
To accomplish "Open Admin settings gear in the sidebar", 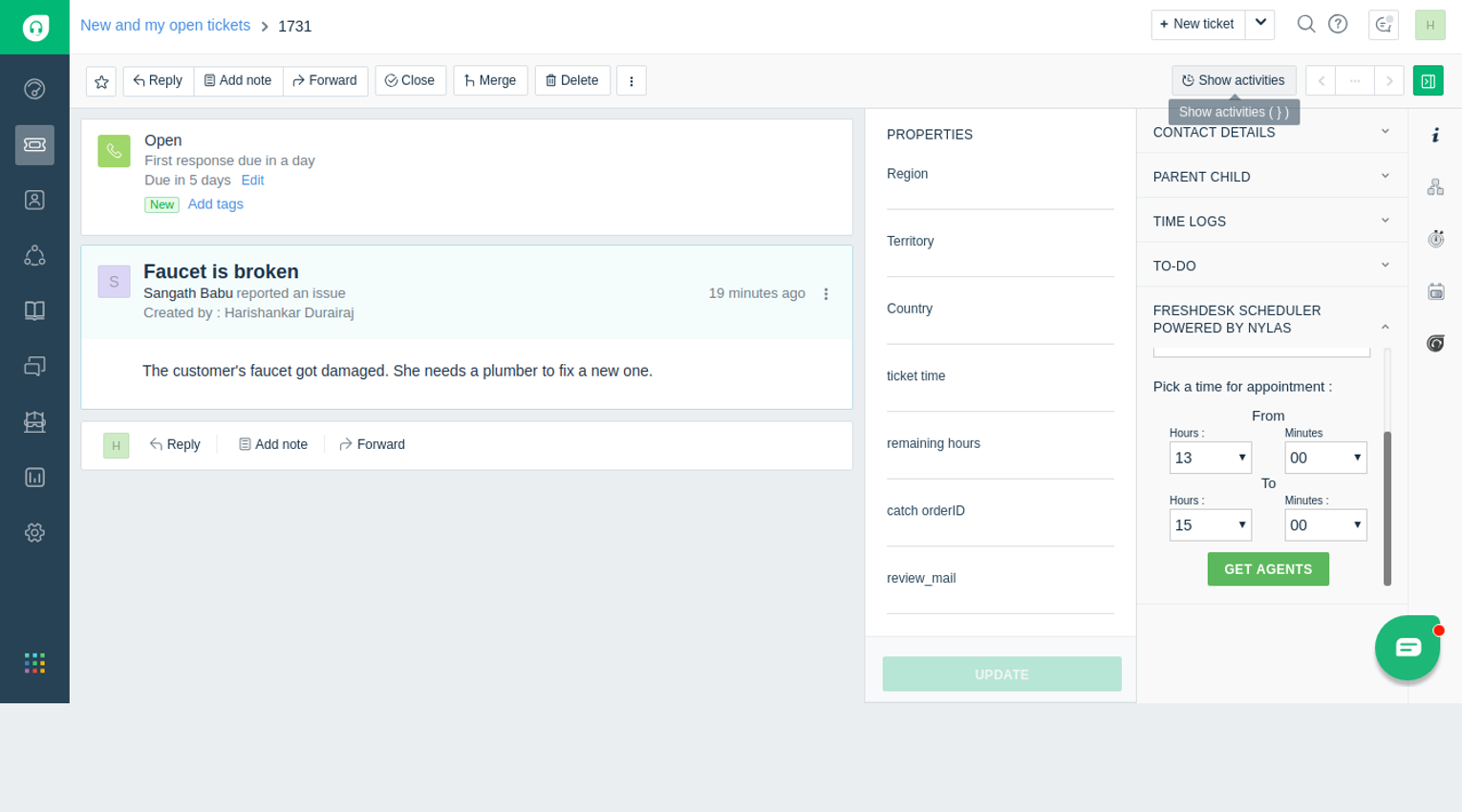I will tap(34, 532).
